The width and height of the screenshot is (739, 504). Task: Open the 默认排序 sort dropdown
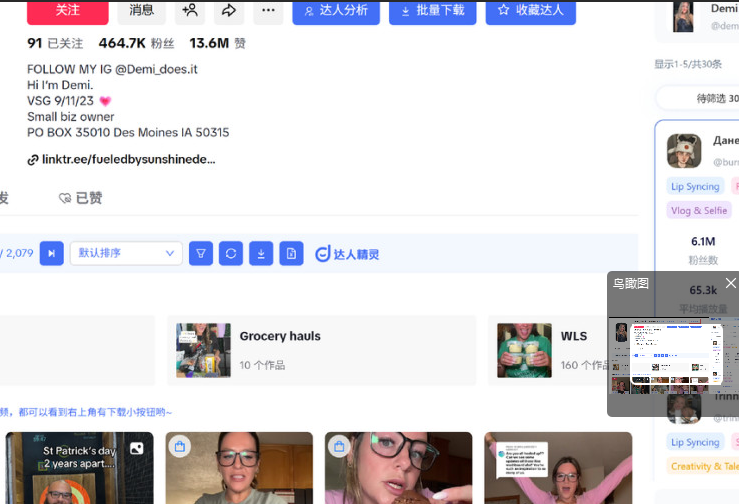(126, 254)
